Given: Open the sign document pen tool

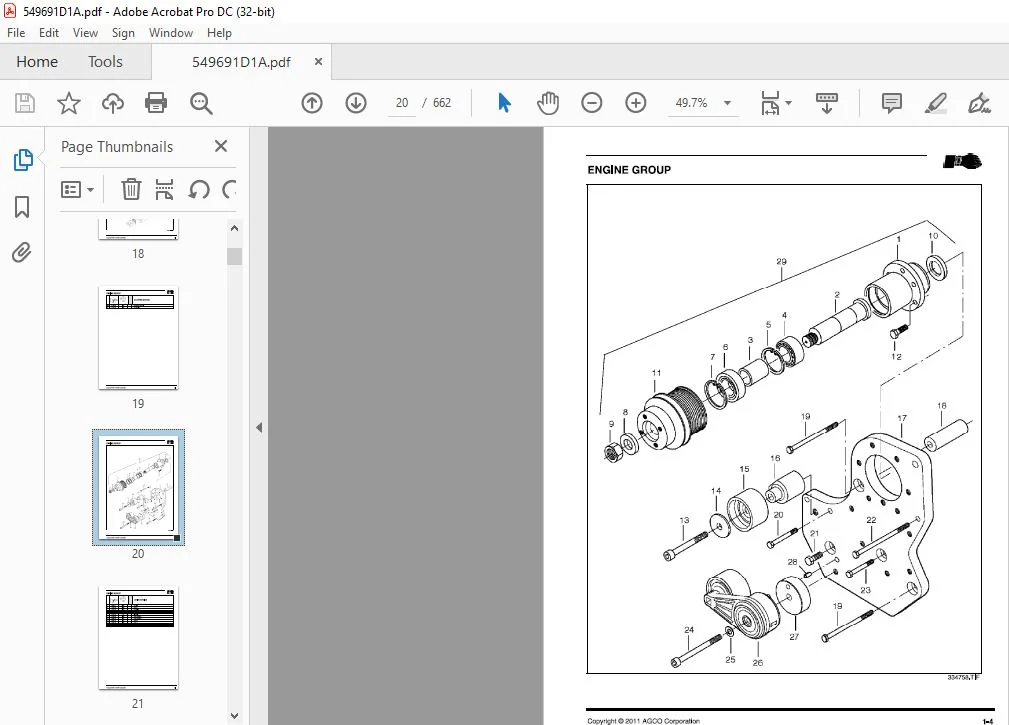Looking at the screenshot, I should [x=979, y=103].
